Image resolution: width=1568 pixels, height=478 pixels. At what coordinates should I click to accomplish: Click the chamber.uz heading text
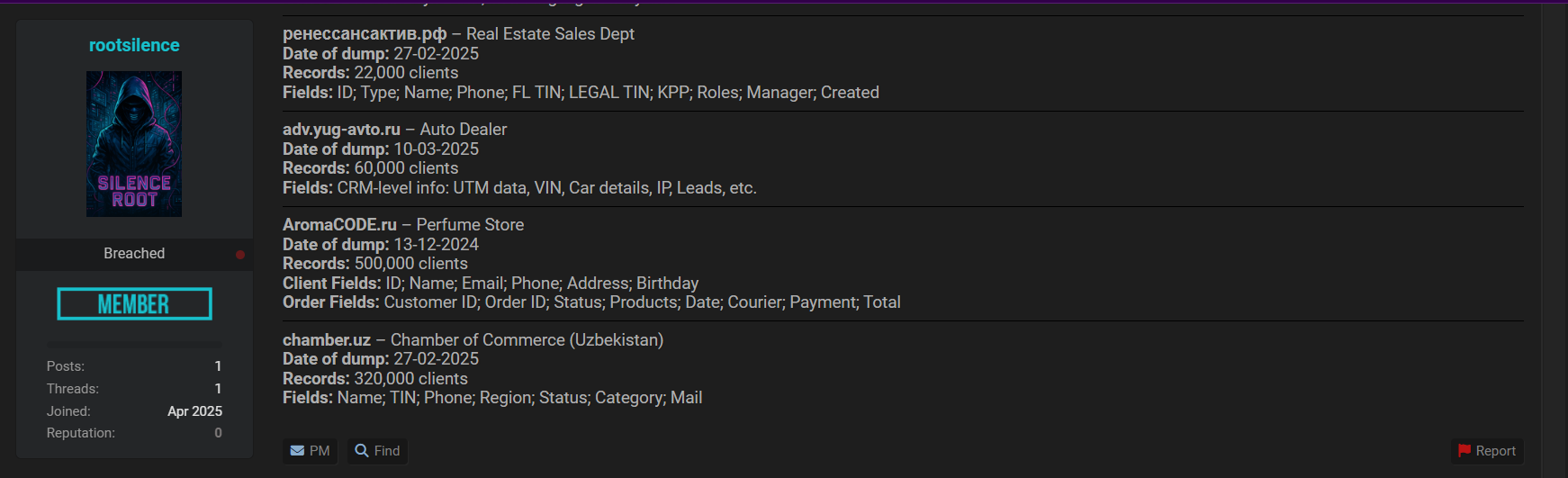point(327,340)
